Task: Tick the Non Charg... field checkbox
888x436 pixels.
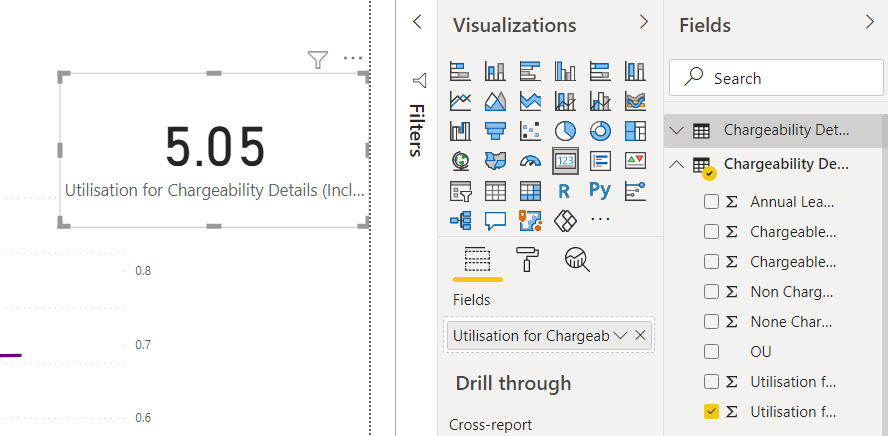Action: (x=711, y=292)
